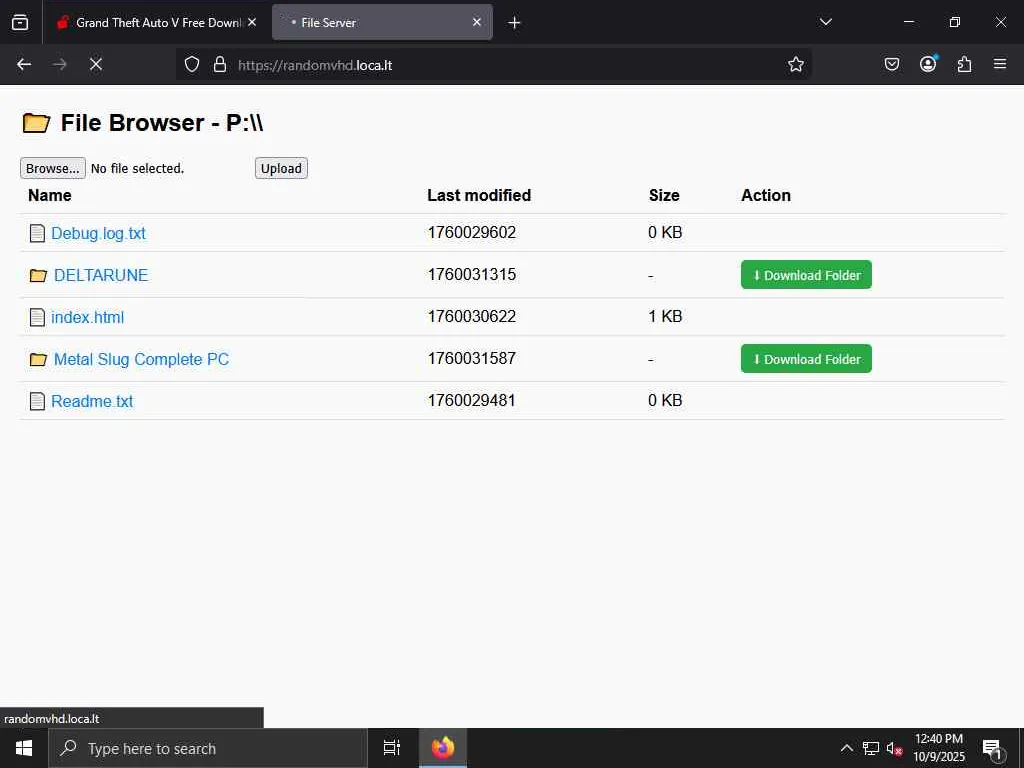This screenshot has height=768, width=1024.
Task: Click the file icon next to index.html
Action: pos(37,317)
